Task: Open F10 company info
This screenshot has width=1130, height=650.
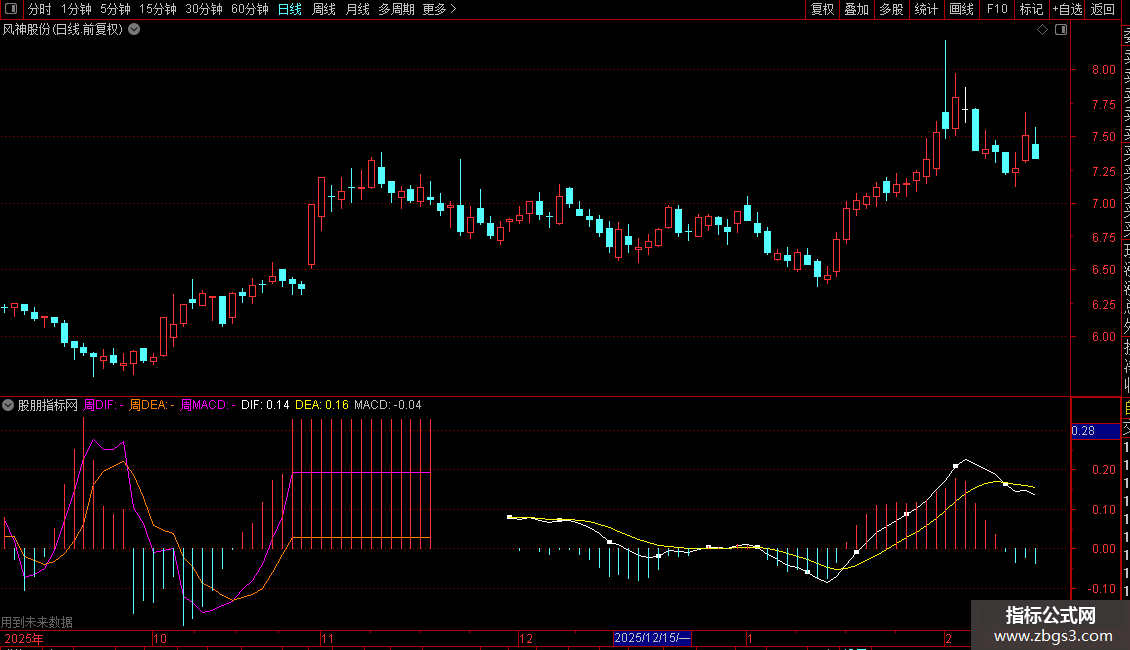Action: click(x=997, y=9)
